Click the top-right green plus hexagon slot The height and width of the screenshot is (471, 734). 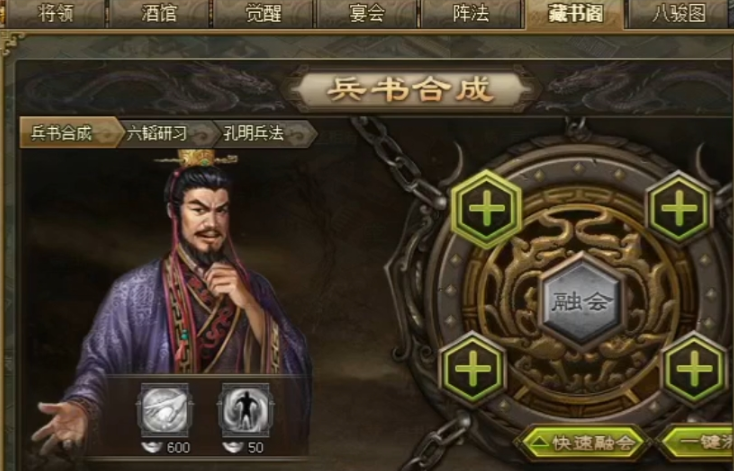pos(679,209)
